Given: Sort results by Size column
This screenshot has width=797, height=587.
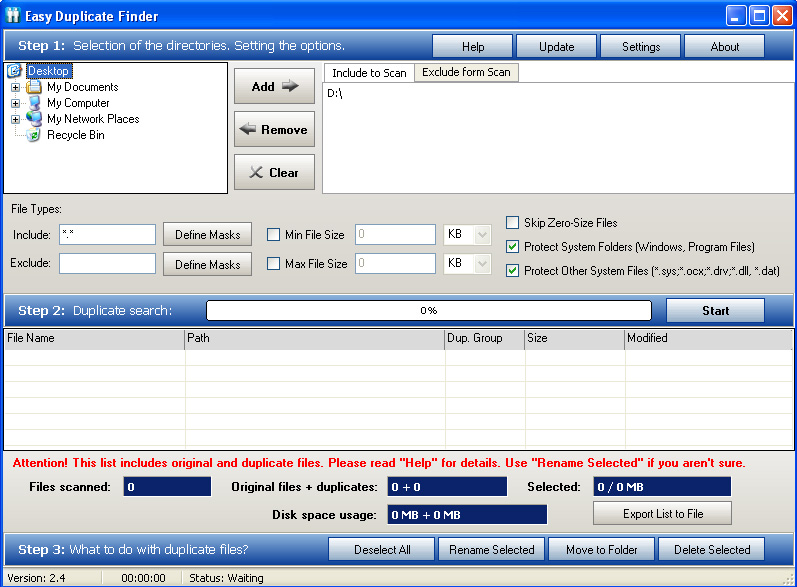Looking at the screenshot, I should (575, 339).
